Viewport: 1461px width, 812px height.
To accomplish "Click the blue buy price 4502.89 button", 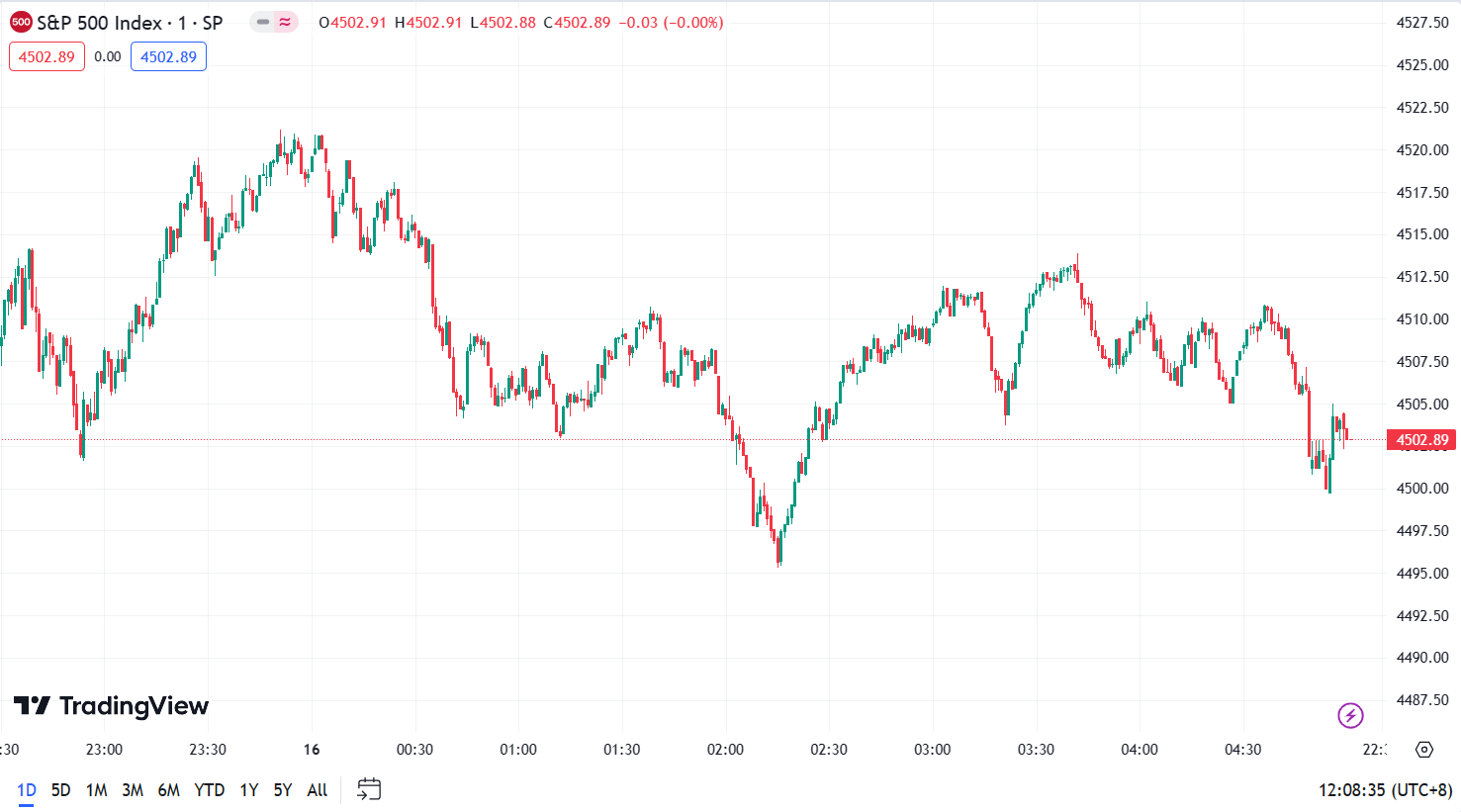I will tap(168, 56).
